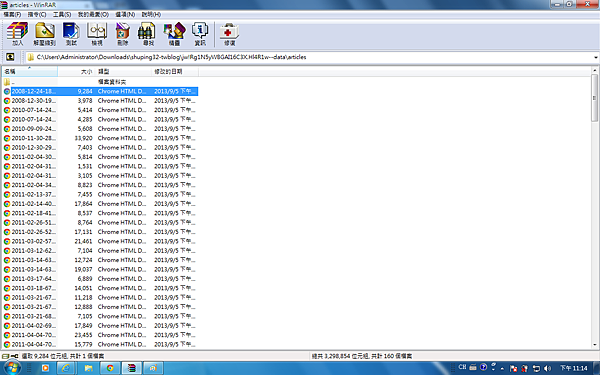
Task: Open the Help (說明) menu
Action: 151,15
